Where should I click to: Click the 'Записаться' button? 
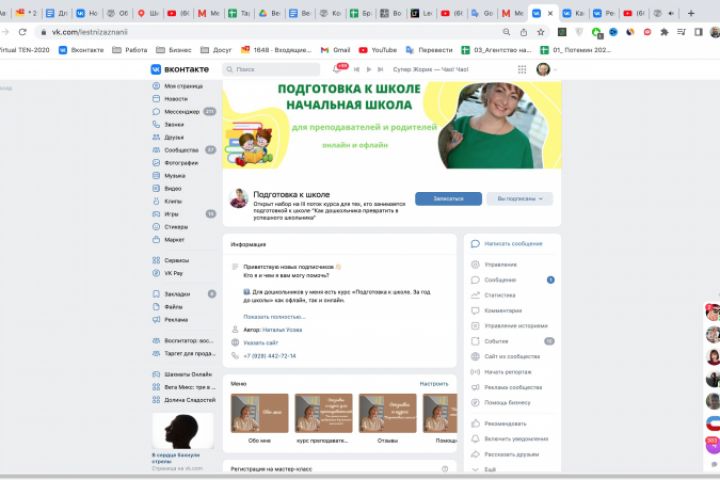coord(449,199)
